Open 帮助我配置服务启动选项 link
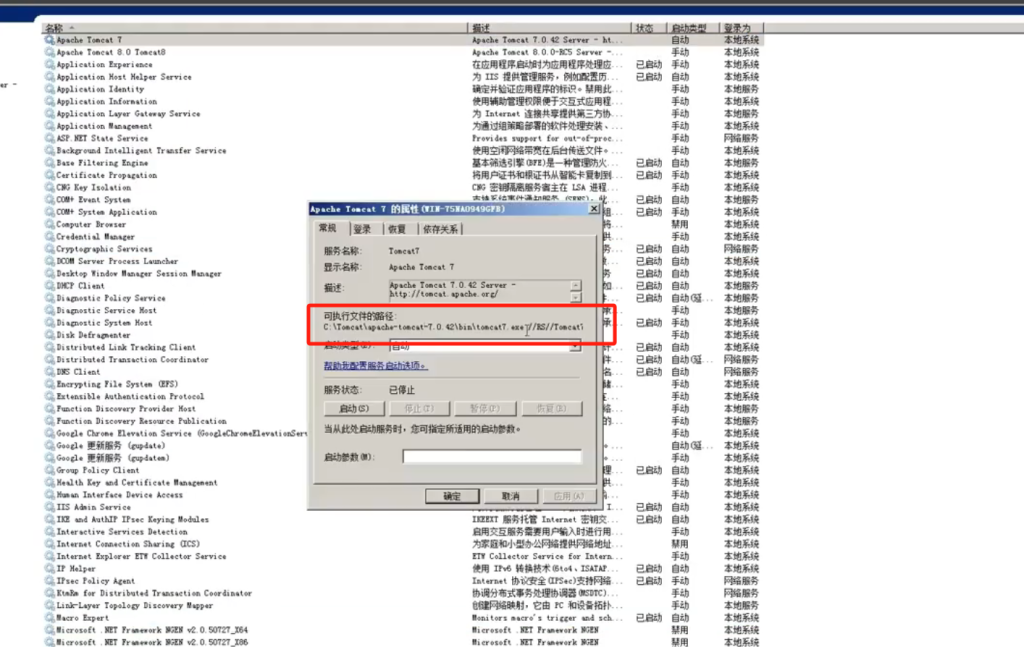Image resolution: width=1024 pixels, height=647 pixels. click(376, 366)
